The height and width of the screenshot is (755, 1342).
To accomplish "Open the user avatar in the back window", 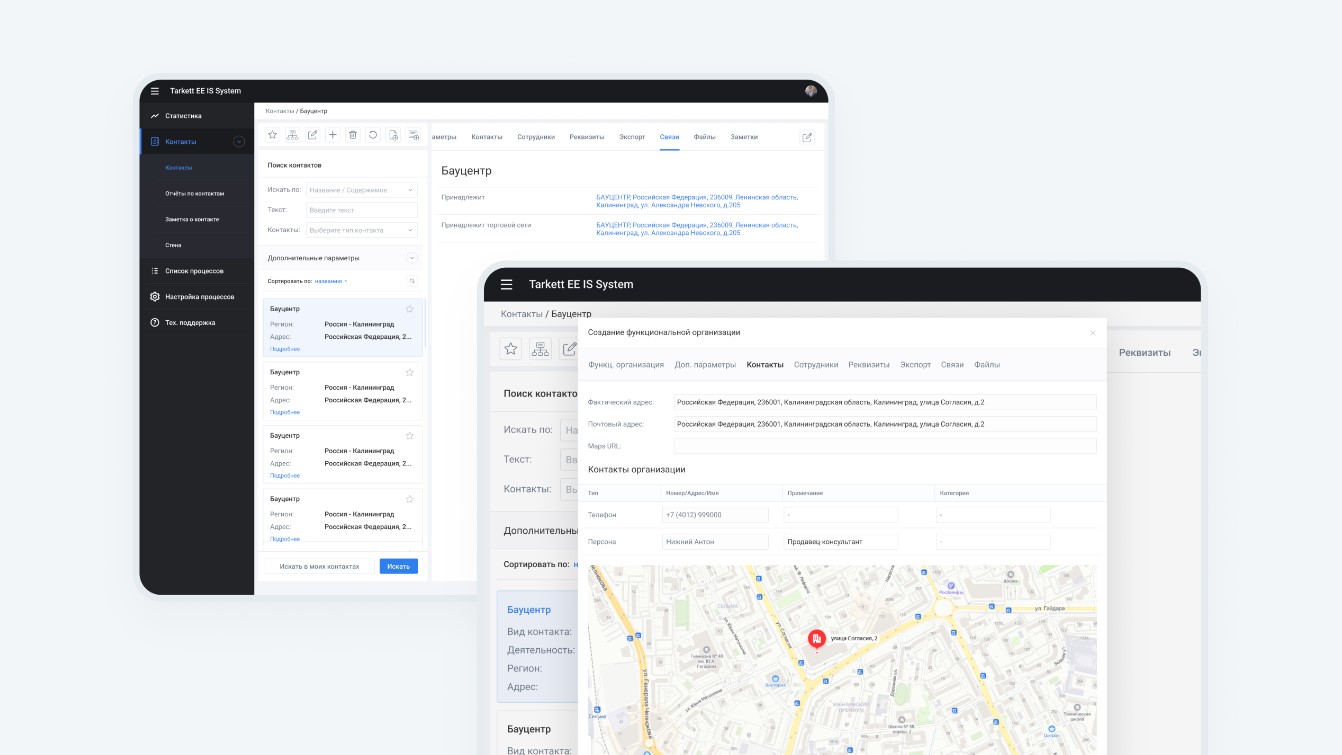I will 811,91.
